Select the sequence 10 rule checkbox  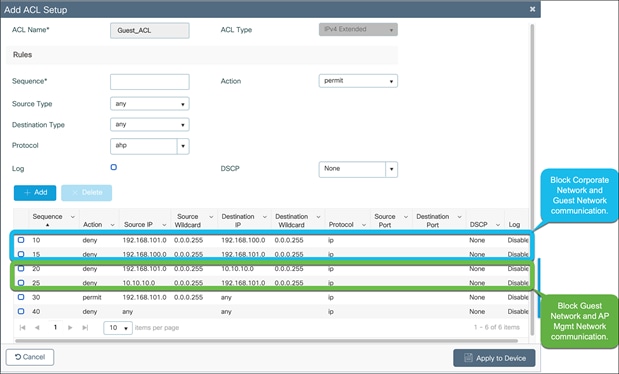[x=21, y=240]
